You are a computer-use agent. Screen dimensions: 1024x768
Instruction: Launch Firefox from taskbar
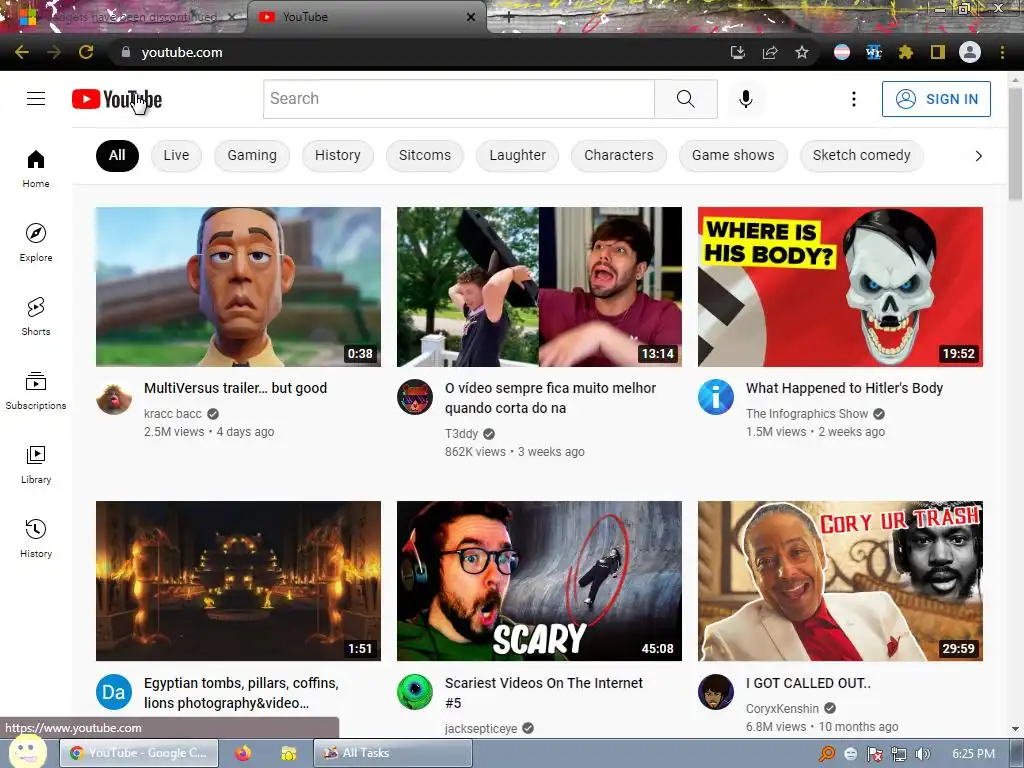pyautogui.click(x=243, y=753)
